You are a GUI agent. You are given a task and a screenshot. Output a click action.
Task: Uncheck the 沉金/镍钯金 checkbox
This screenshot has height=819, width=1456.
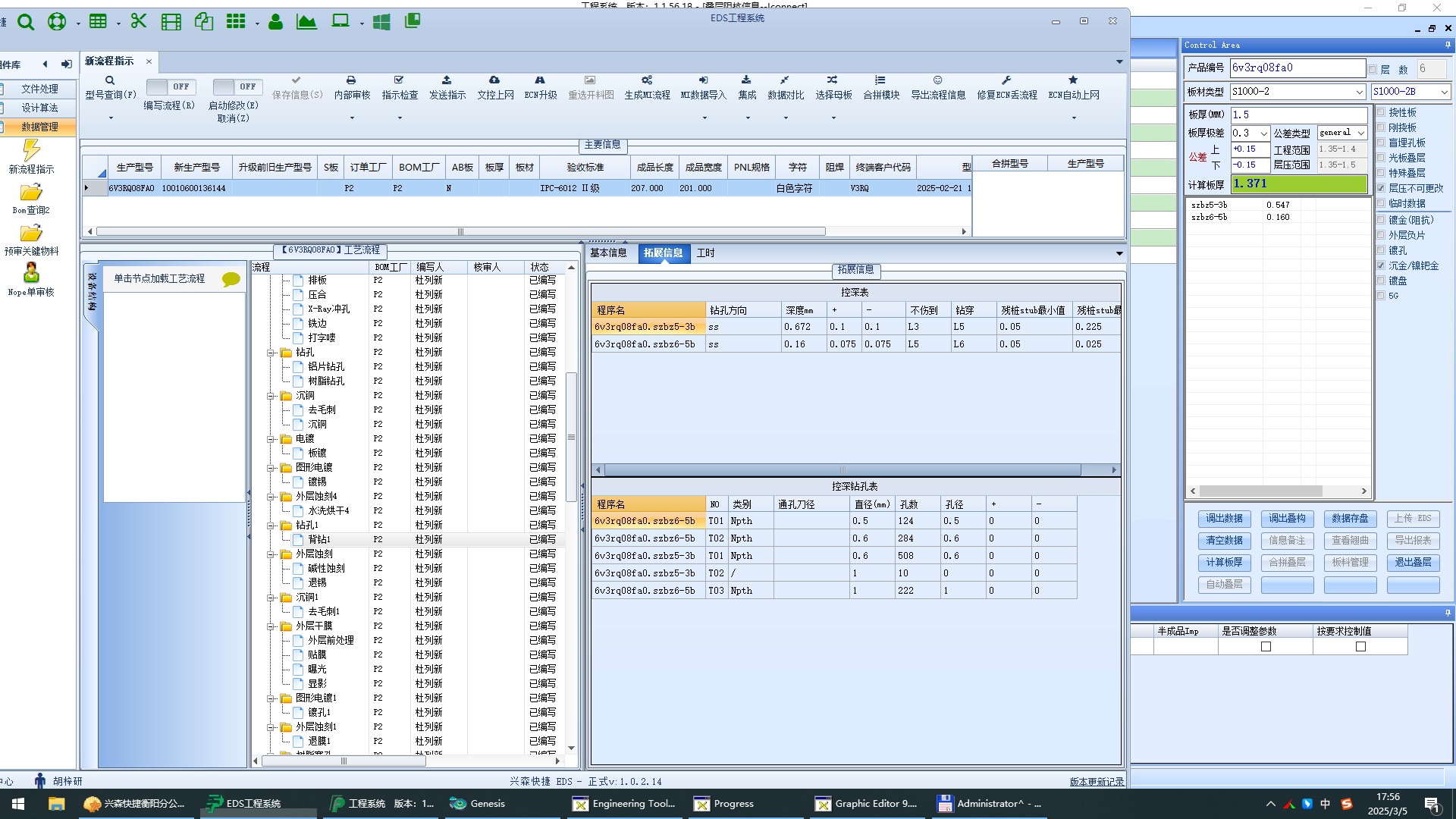coord(1381,265)
